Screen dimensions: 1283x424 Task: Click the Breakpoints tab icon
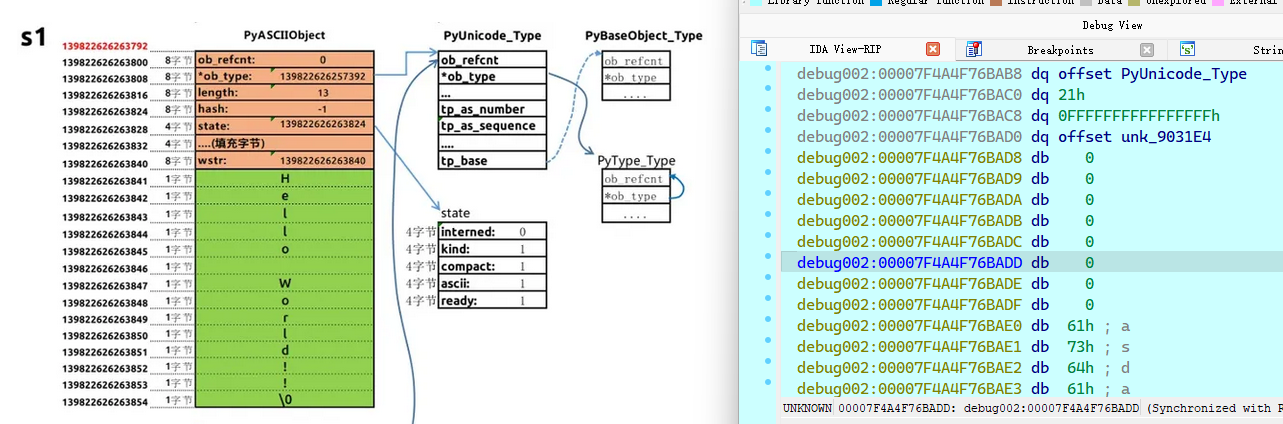[974, 49]
